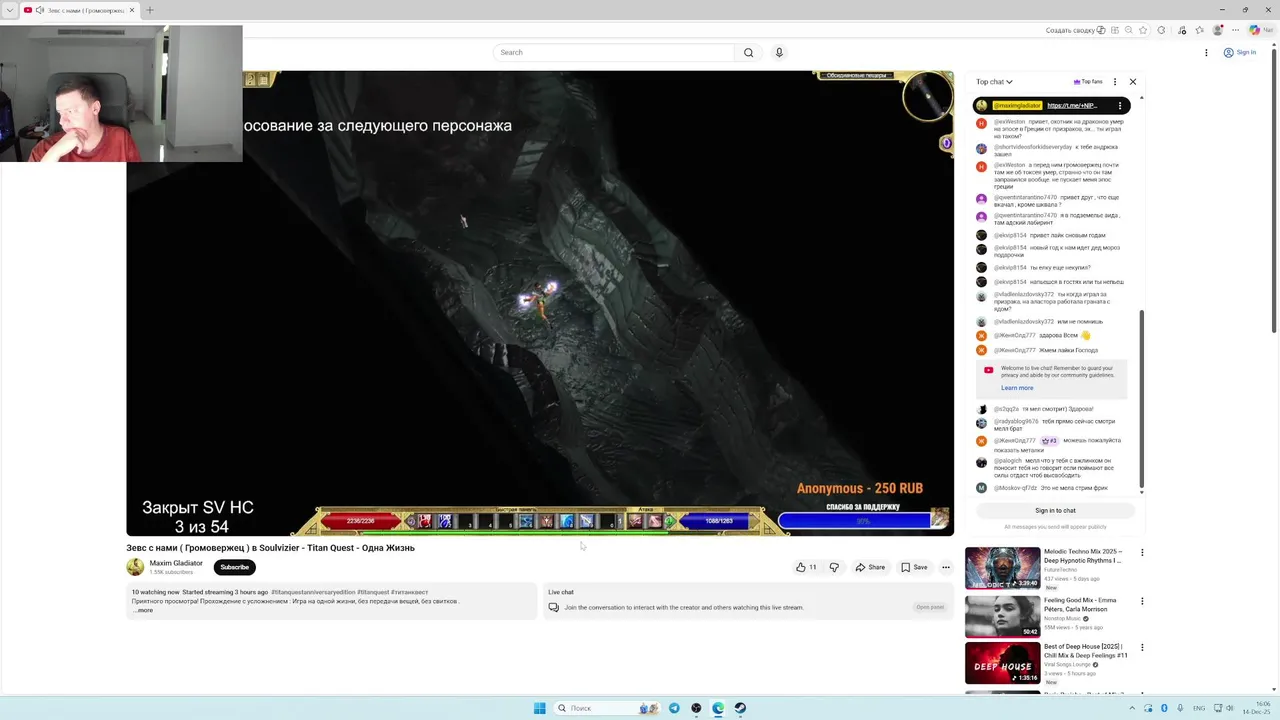1280x720 pixels.
Task: Add page to favorites star icon
Action: click(x=1145, y=30)
